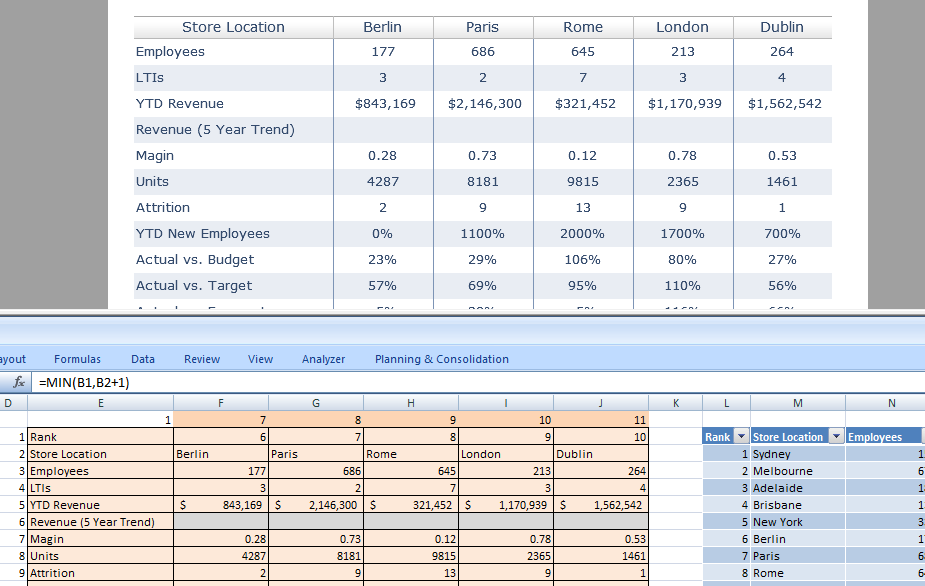
Task: Click the Paris column header in the dashboard
Action: tap(483, 27)
